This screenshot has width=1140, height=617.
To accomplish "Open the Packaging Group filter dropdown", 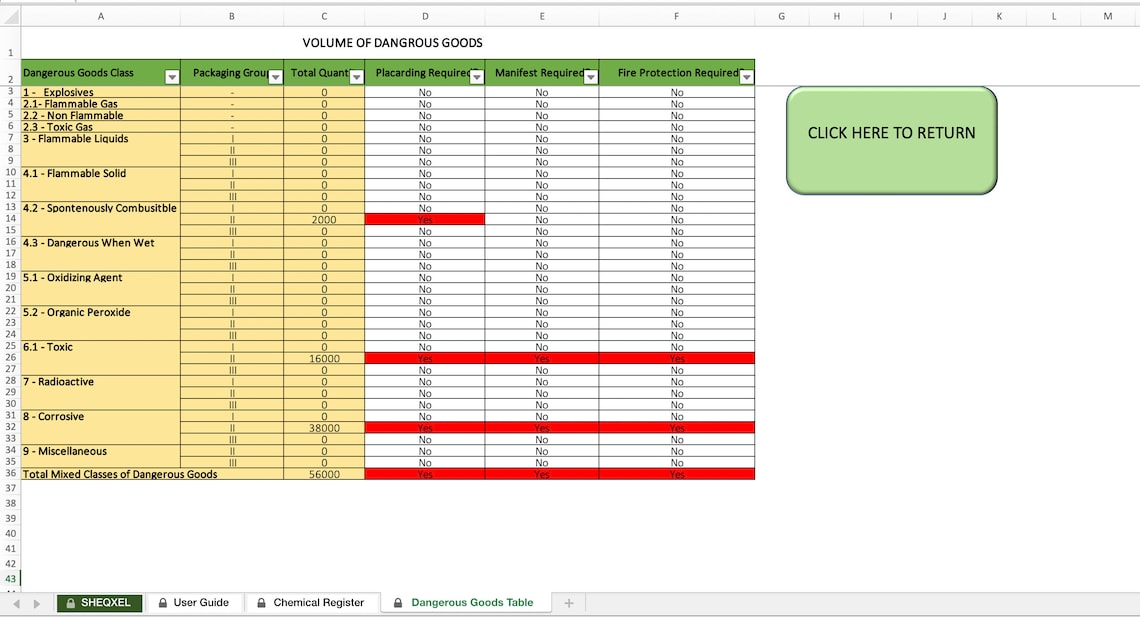I will [273, 77].
